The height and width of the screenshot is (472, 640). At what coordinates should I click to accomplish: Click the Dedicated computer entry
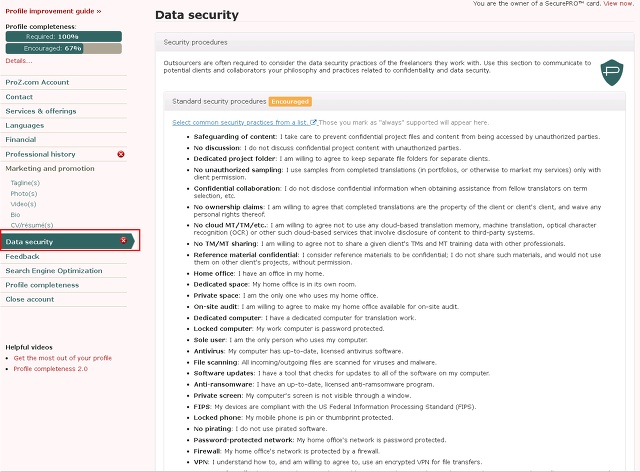pos(305,318)
